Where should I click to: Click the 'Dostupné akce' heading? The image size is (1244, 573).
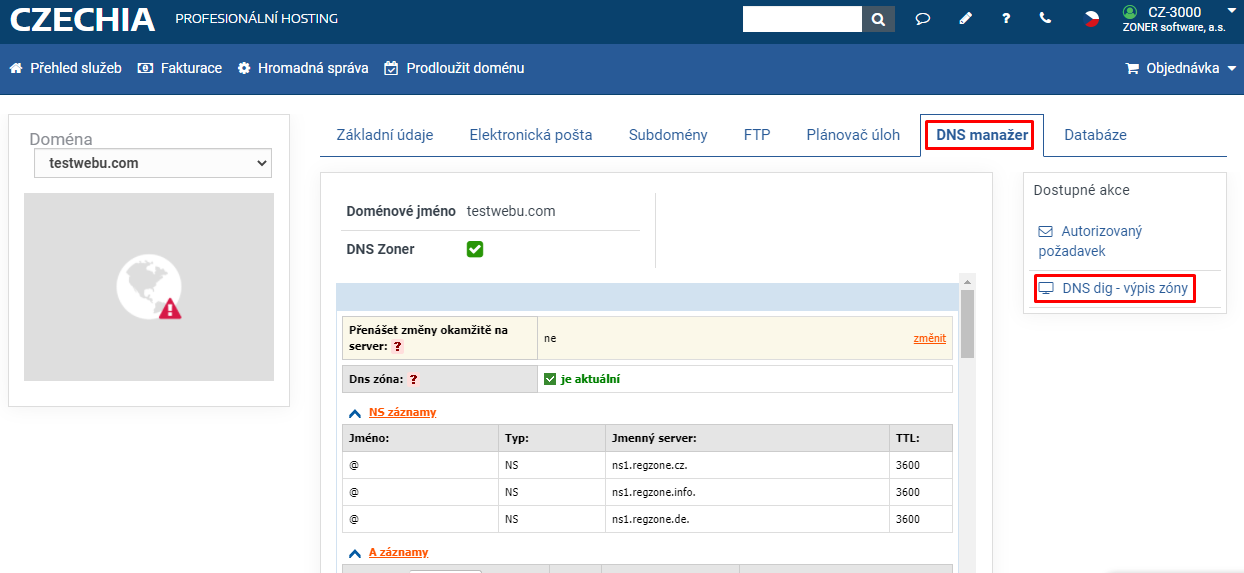(1081, 190)
